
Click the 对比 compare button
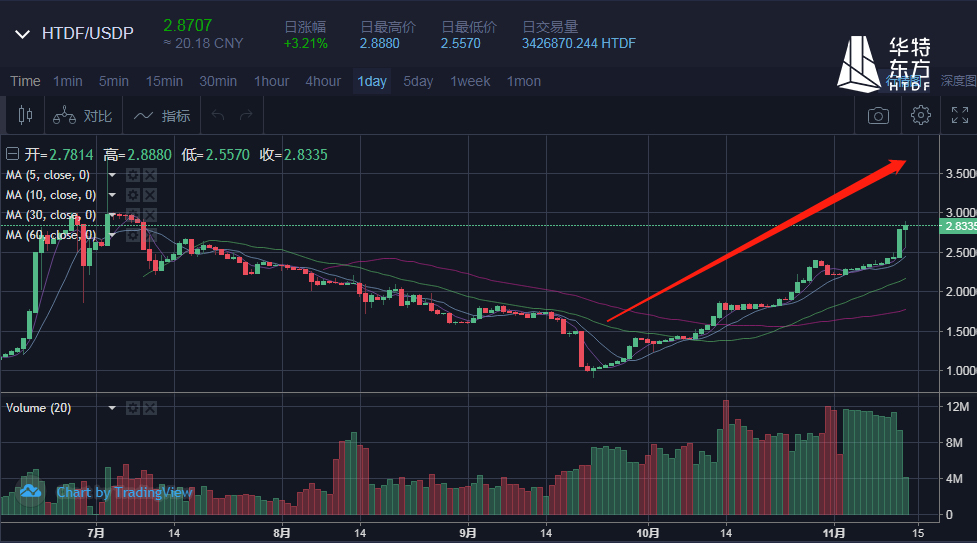click(x=83, y=116)
